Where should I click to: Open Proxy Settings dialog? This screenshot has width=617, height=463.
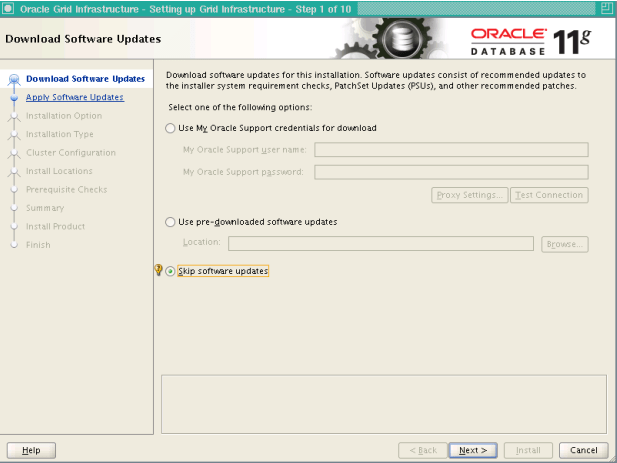point(470,195)
